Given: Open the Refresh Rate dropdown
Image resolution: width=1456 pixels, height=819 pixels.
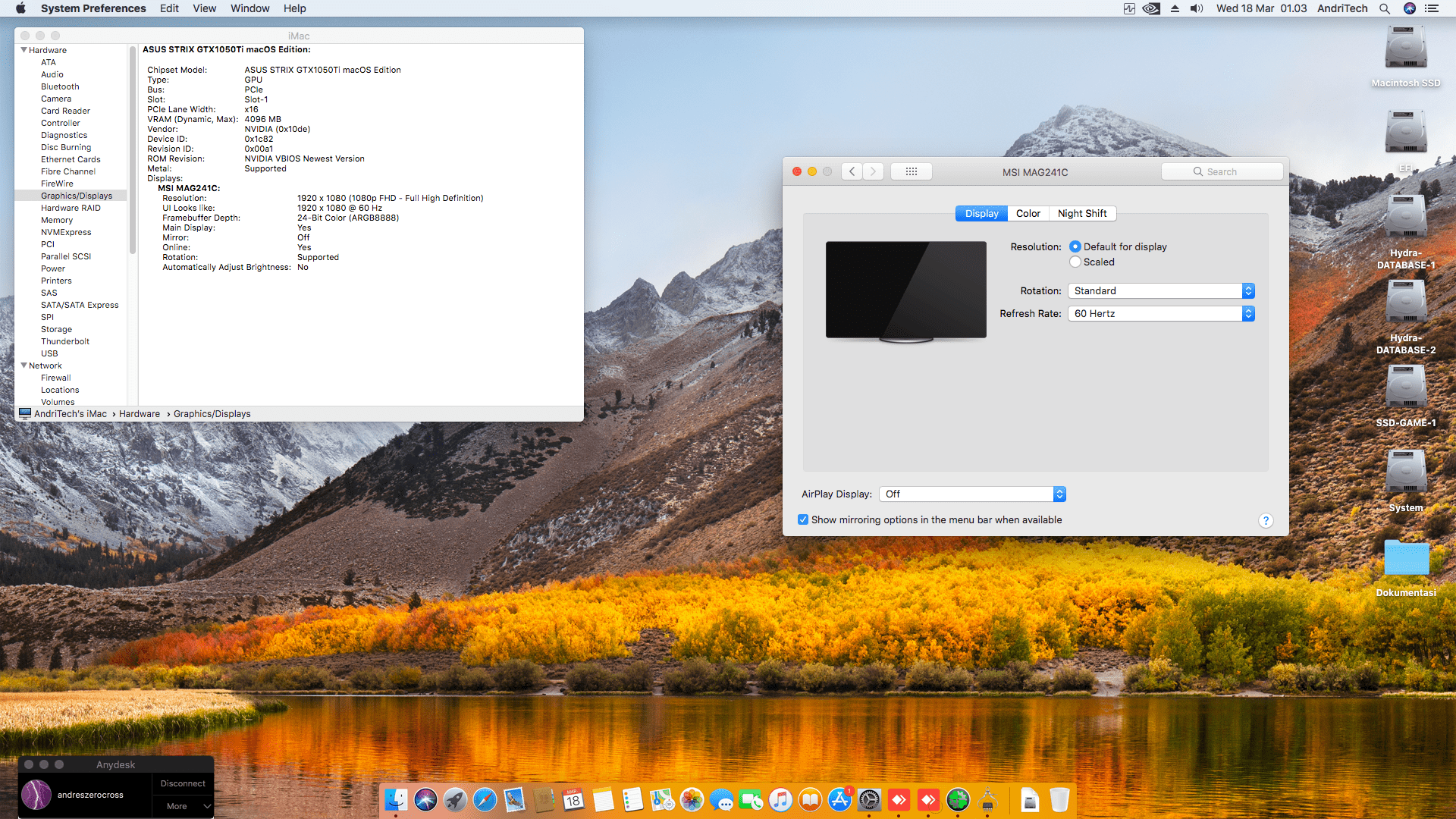Looking at the screenshot, I should (1161, 314).
